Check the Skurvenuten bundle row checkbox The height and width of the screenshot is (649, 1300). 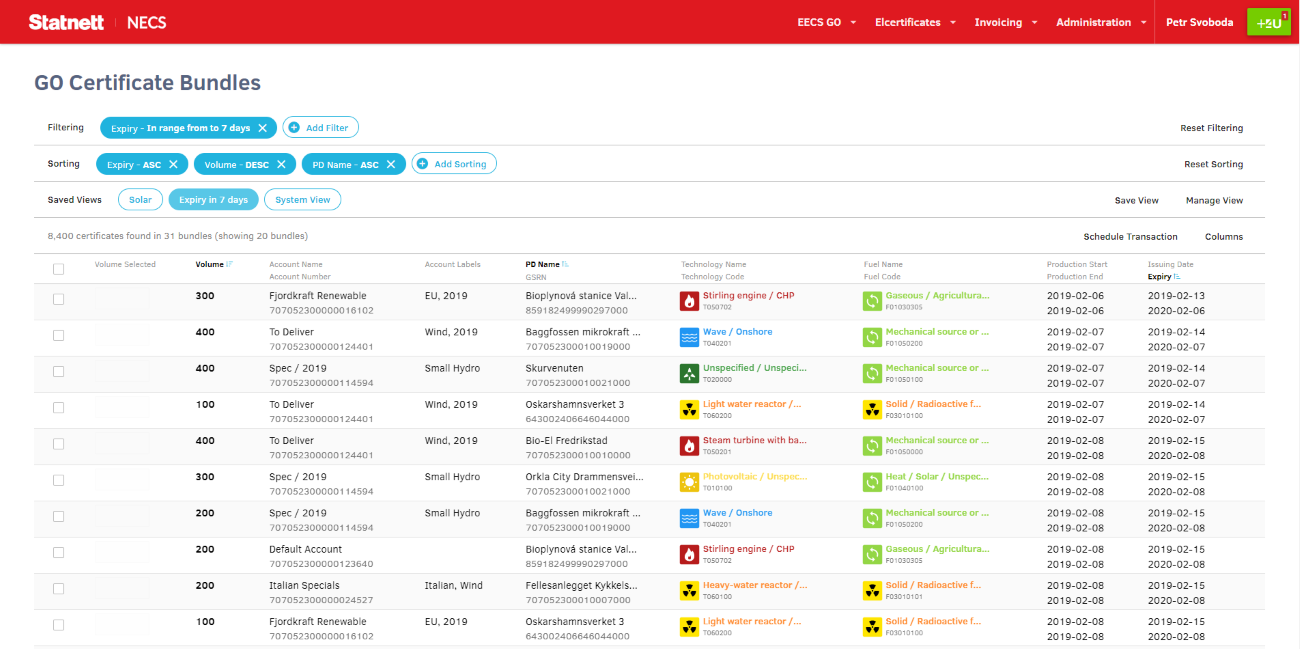tap(58, 372)
